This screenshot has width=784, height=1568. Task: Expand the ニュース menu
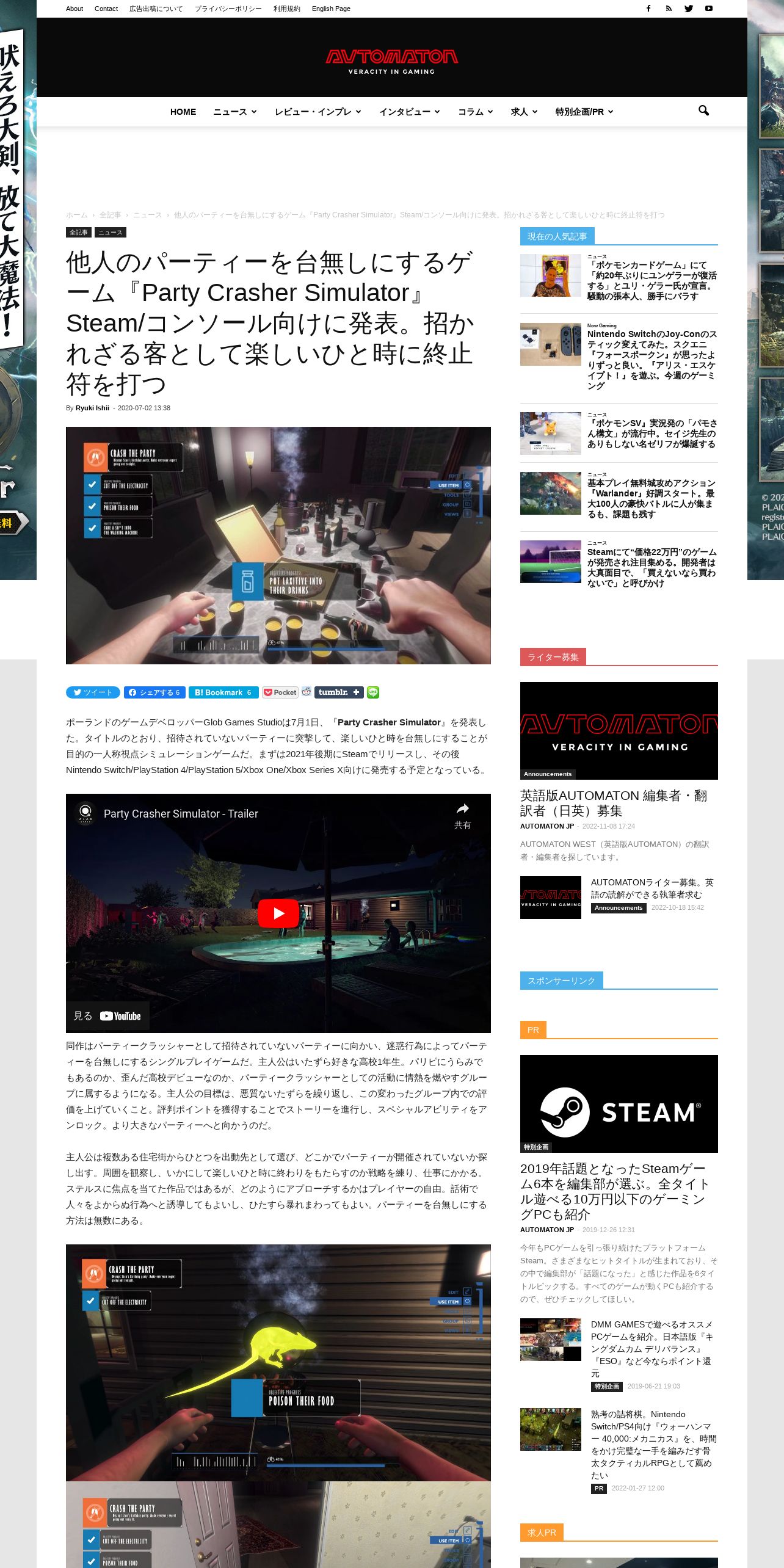click(234, 112)
